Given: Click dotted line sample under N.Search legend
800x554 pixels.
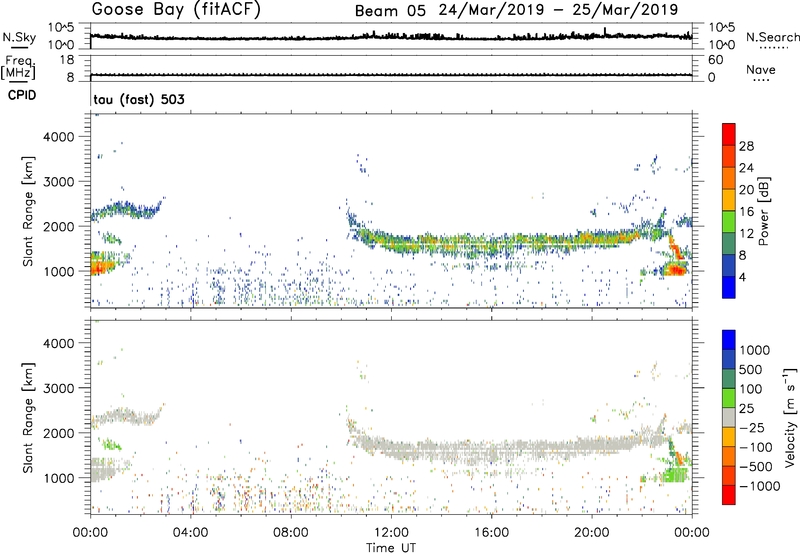Looking at the screenshot, I should coord(773,48).
